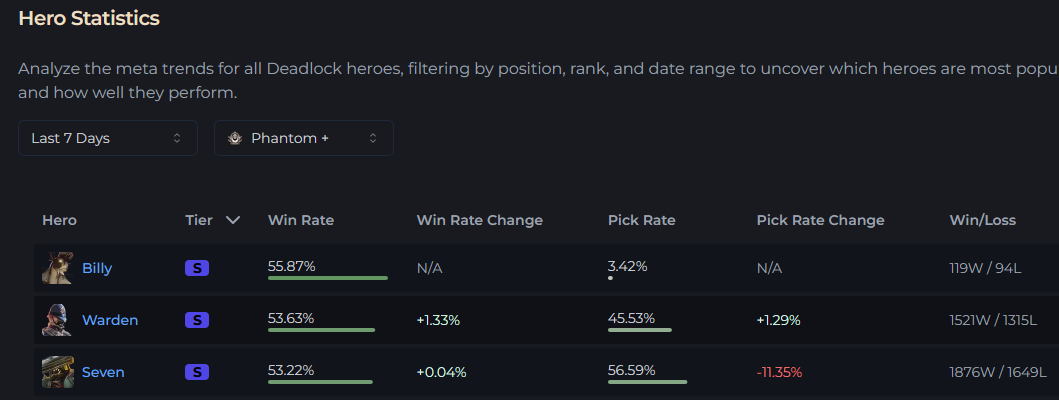This screenshot has width=1059, height=400.
Task: Click Seven's pick rate progress bar
Action: click(647, 382)
